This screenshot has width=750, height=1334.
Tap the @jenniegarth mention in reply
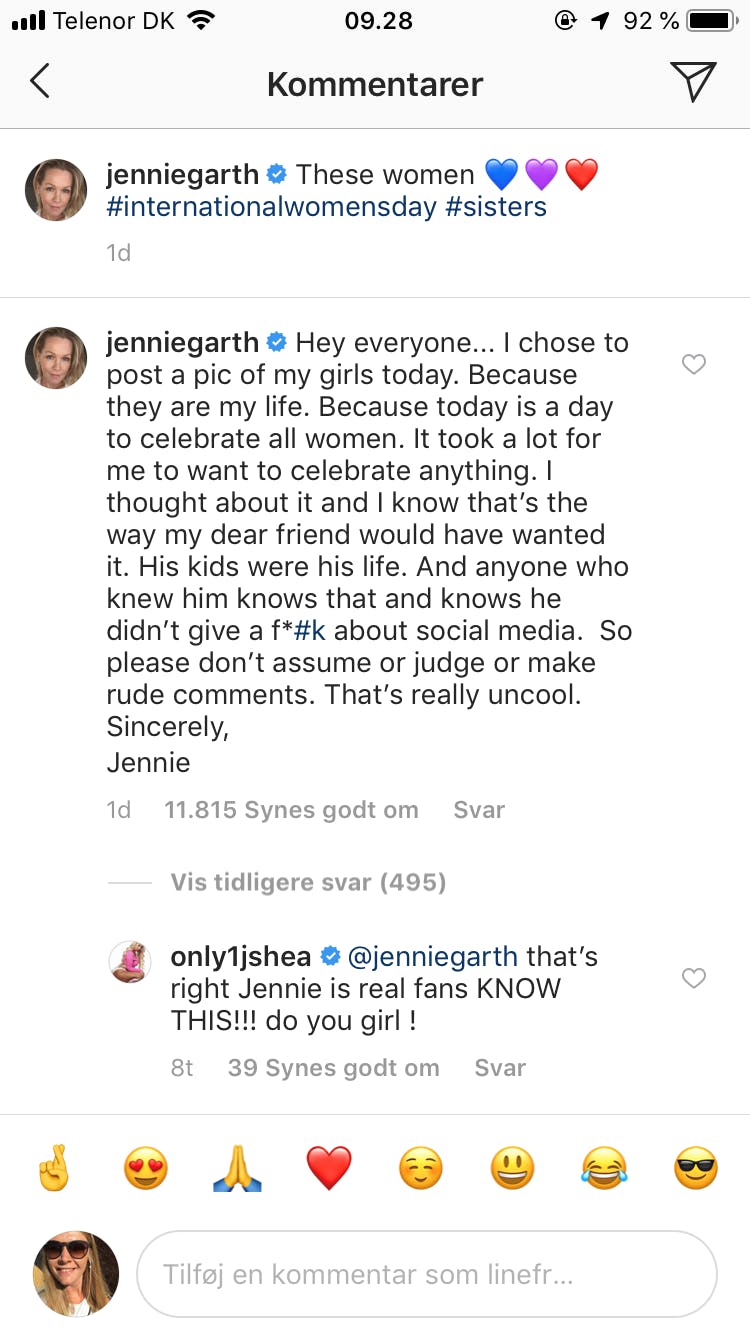[x=432, y=957]
